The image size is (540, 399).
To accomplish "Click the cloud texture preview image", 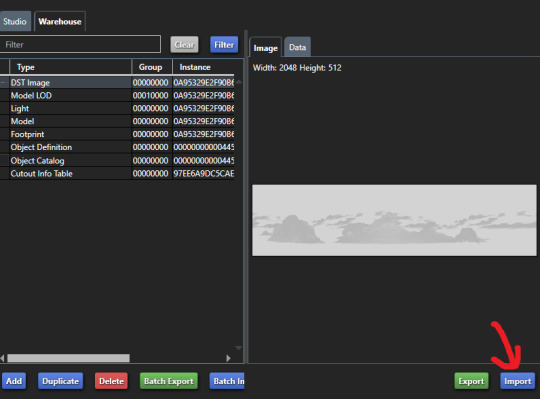I will (394, 220).
